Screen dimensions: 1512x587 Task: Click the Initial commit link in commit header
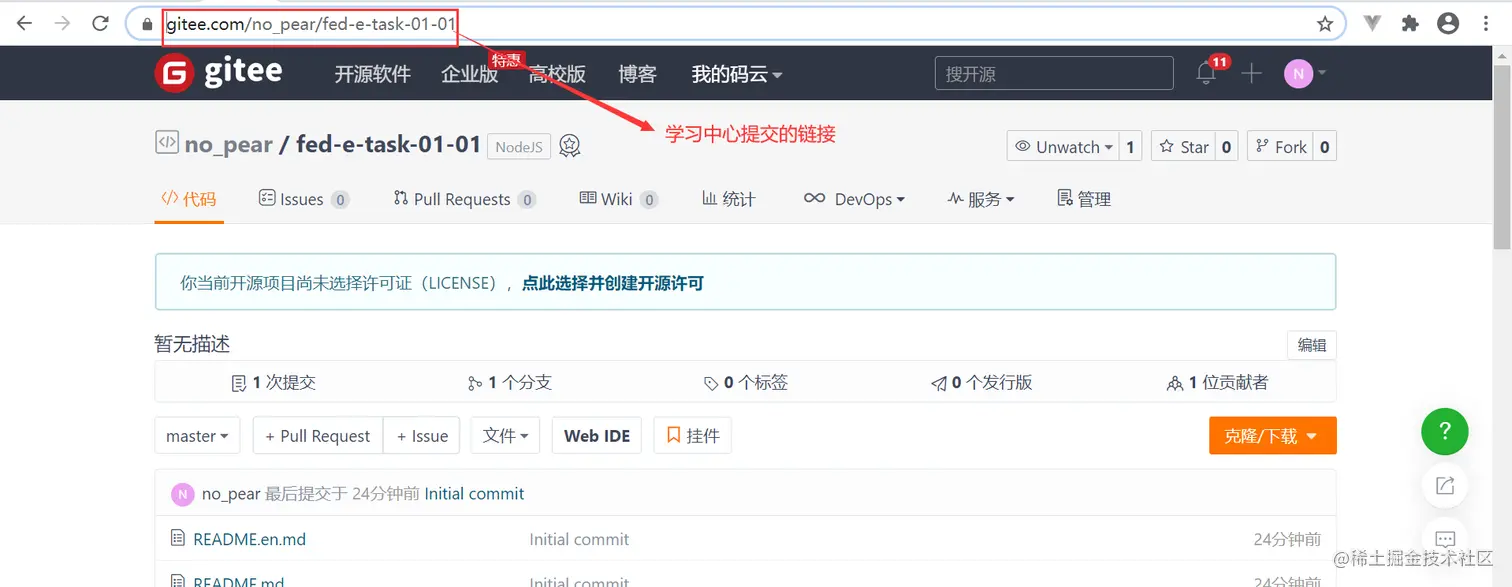(474, 494)
